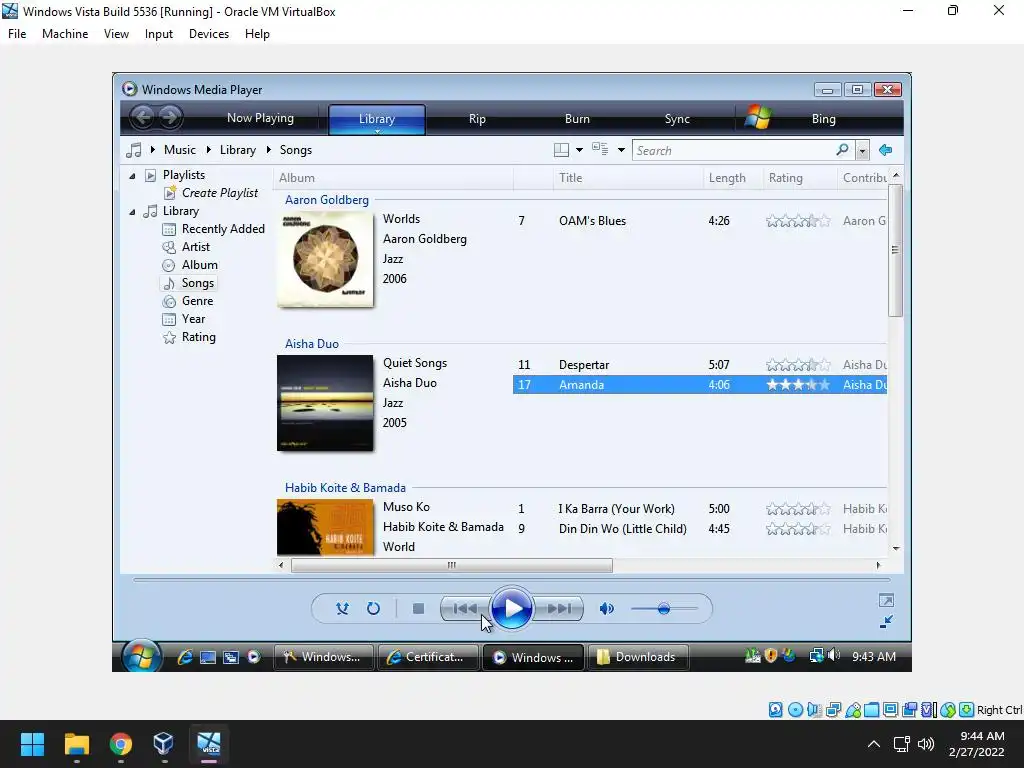Expand the arrow before Songs in the breadcrumb
The width and height of the screenshot is (1024, 768).
[268, 150]
